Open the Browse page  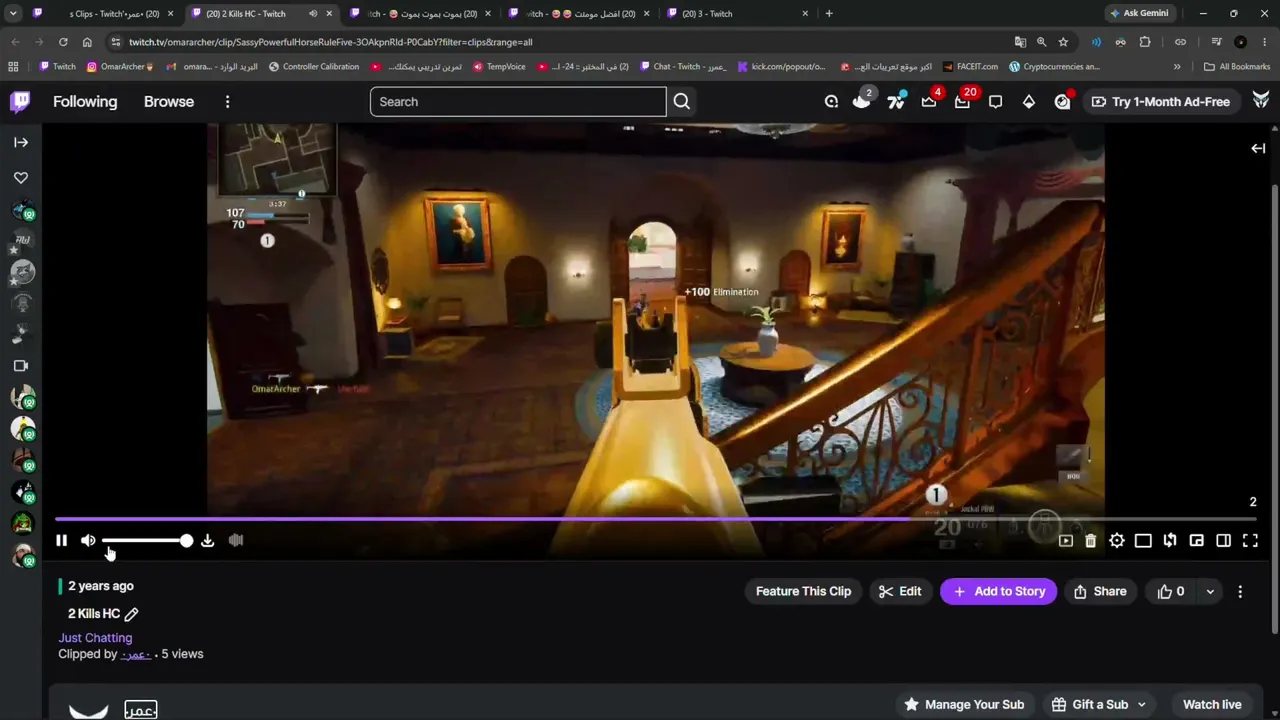tap(169, 101)
